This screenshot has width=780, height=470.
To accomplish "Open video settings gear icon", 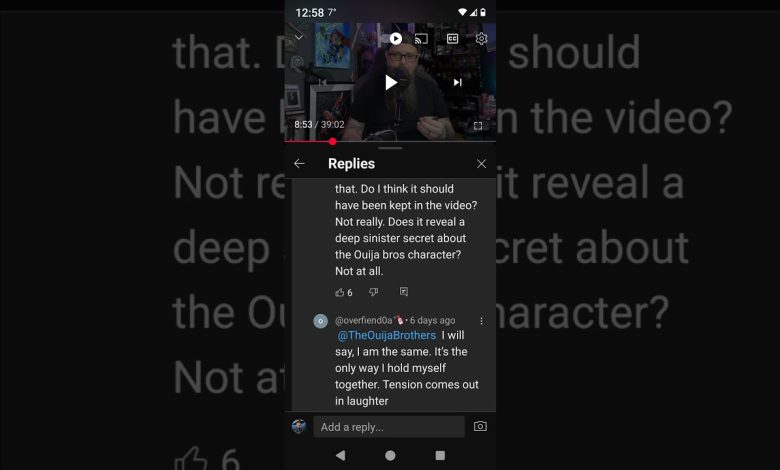I will click(481, 38).
